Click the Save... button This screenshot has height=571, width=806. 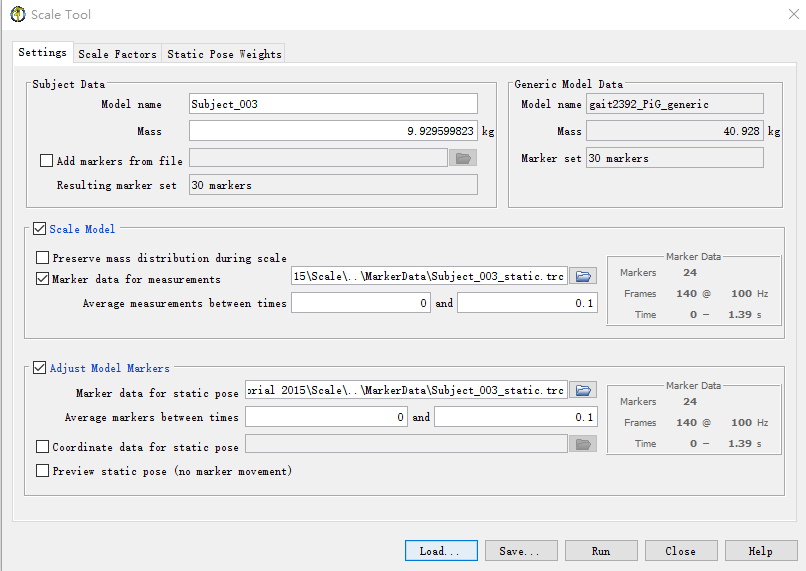[x=521, y=551]
